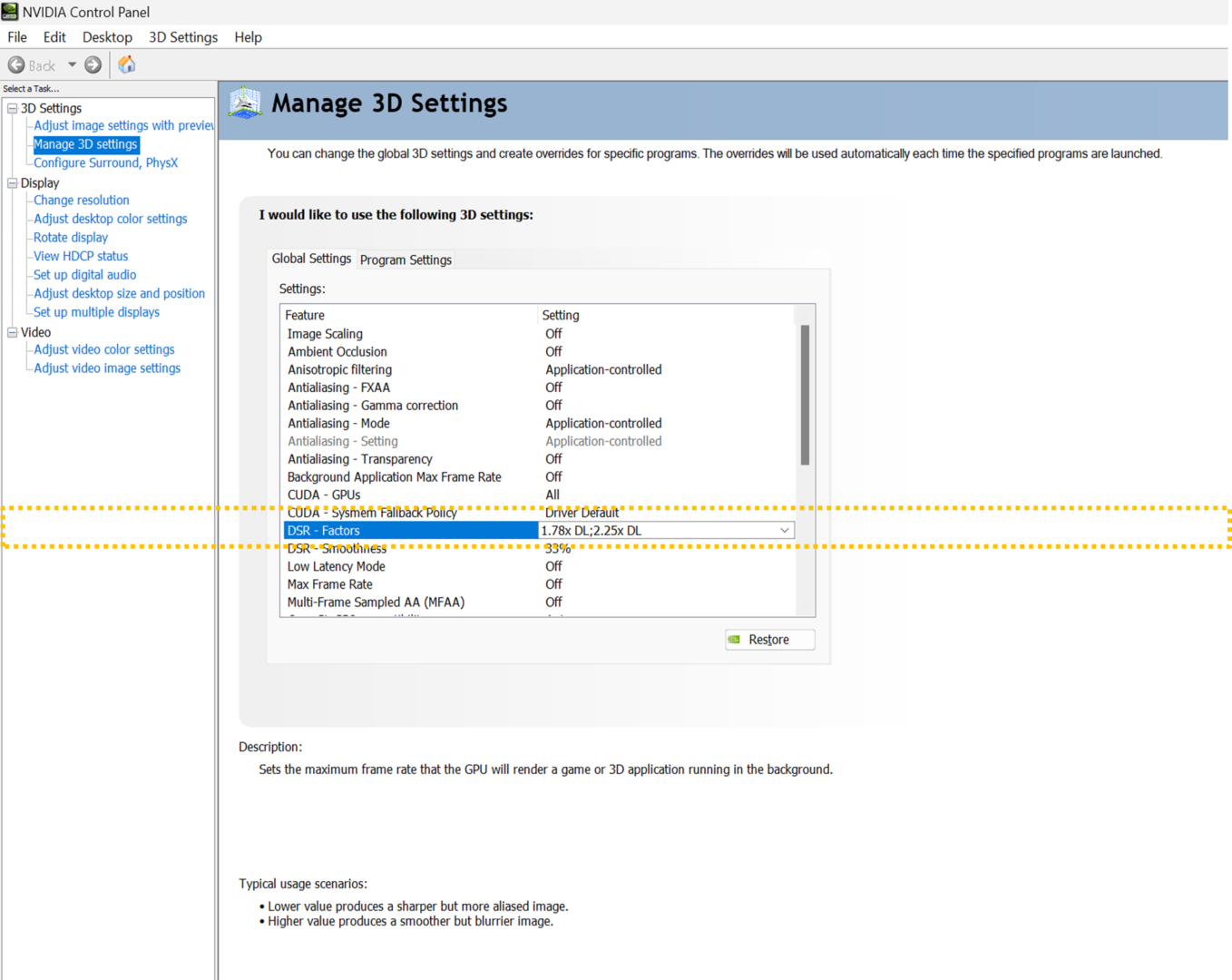Screen dimensions: 1232x980
Task: Select Antialiasing - Transparency row
Action: click(540, 459)
